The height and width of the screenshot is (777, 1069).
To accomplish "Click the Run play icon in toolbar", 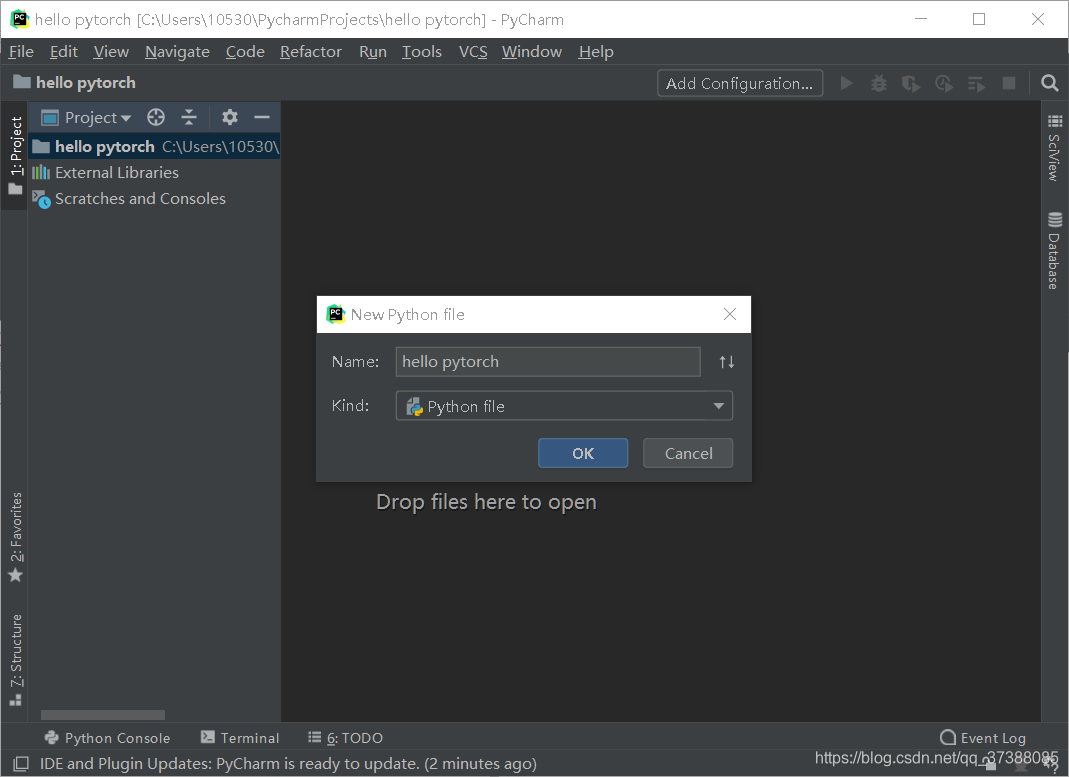I will click(x=846, y=83).
